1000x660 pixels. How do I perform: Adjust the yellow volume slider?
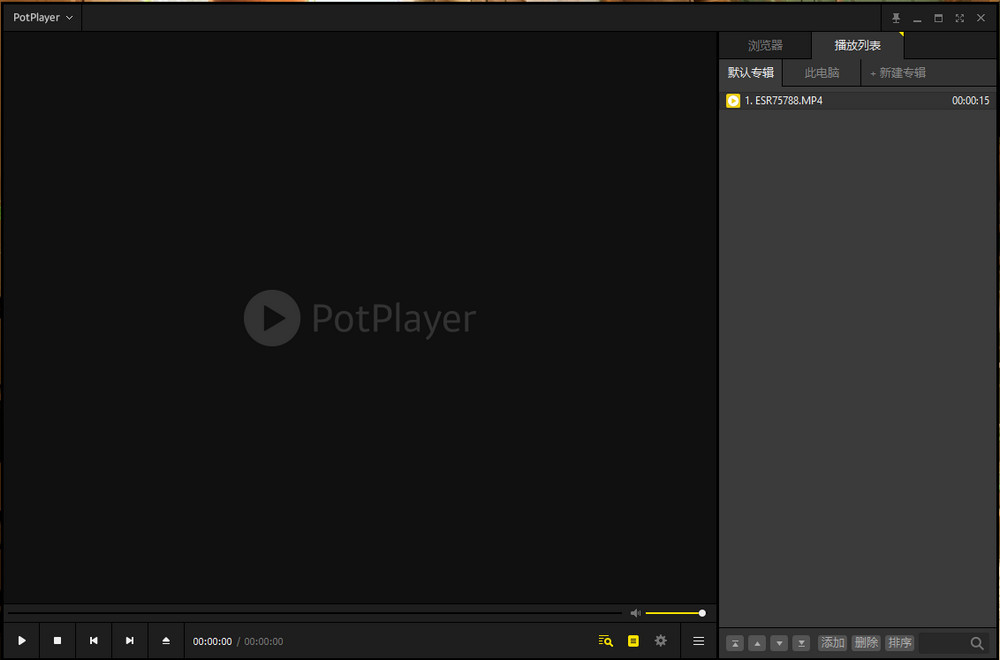pos(675,613)
